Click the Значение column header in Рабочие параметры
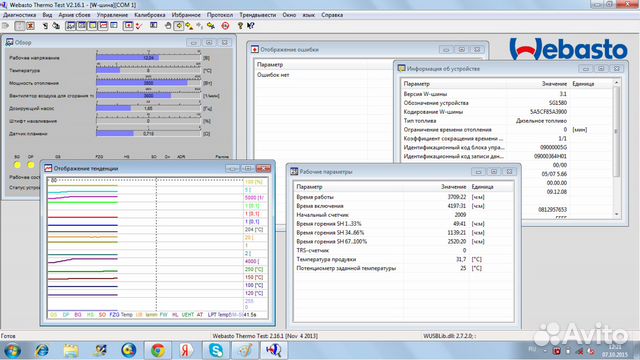 point(453,187)
